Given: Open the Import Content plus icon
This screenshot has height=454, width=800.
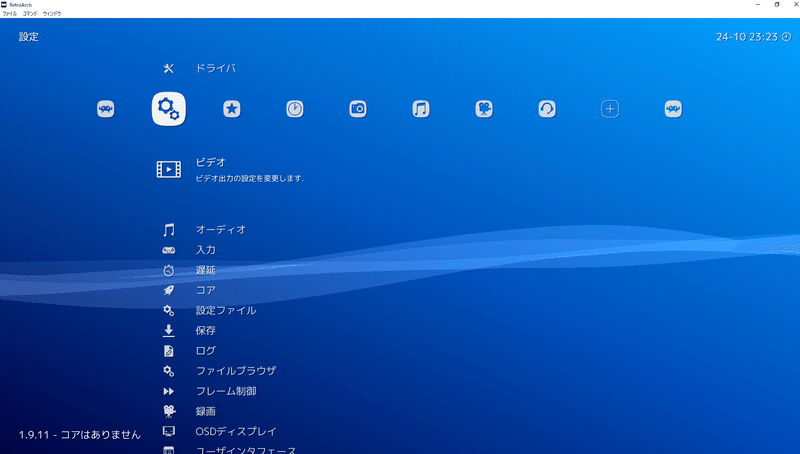Looking at the screenshot, I should pyautogui.click(x=610, y=109).
